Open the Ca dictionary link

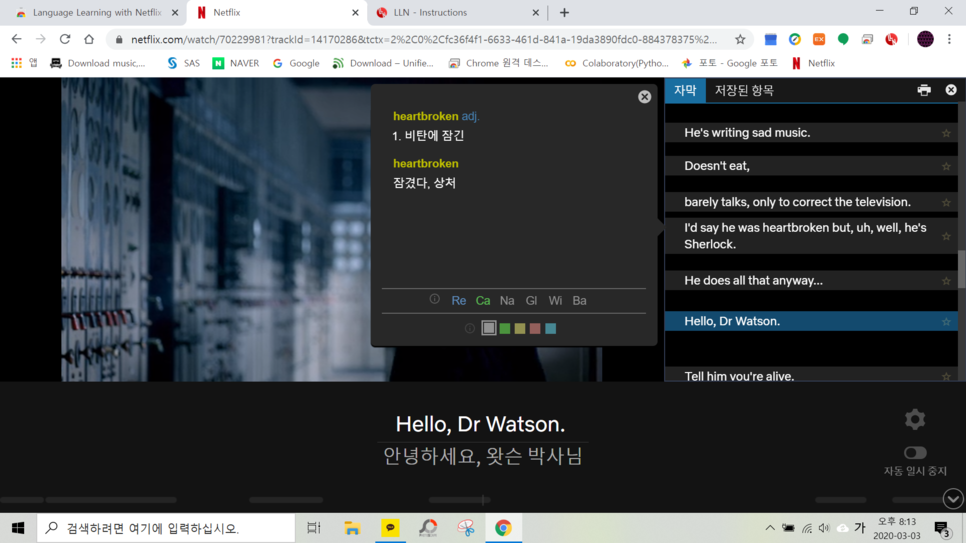click(x=483, y=301)
